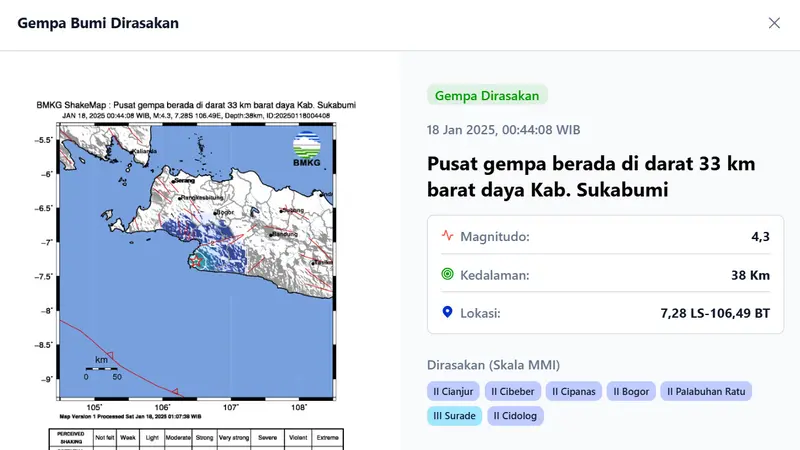Image resolution: width=800 pixels, height=450 pixels.
Task: Click the Violent legend column header
Action: [298, 438]
